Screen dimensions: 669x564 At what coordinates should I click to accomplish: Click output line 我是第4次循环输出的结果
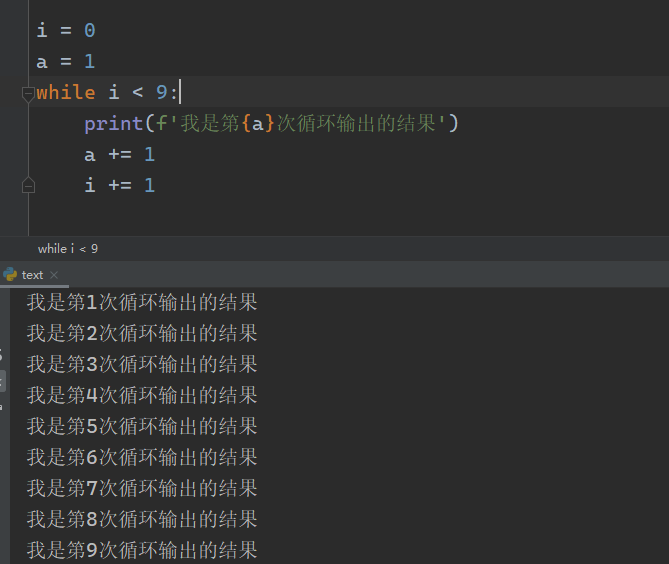[x=142, y=395]
